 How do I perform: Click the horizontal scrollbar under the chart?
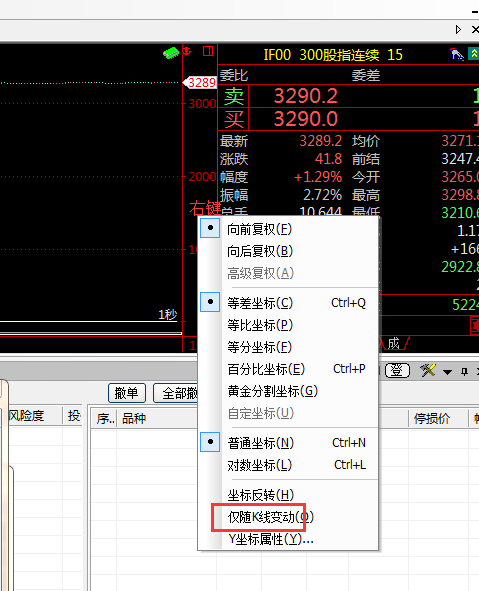[91, 333]
